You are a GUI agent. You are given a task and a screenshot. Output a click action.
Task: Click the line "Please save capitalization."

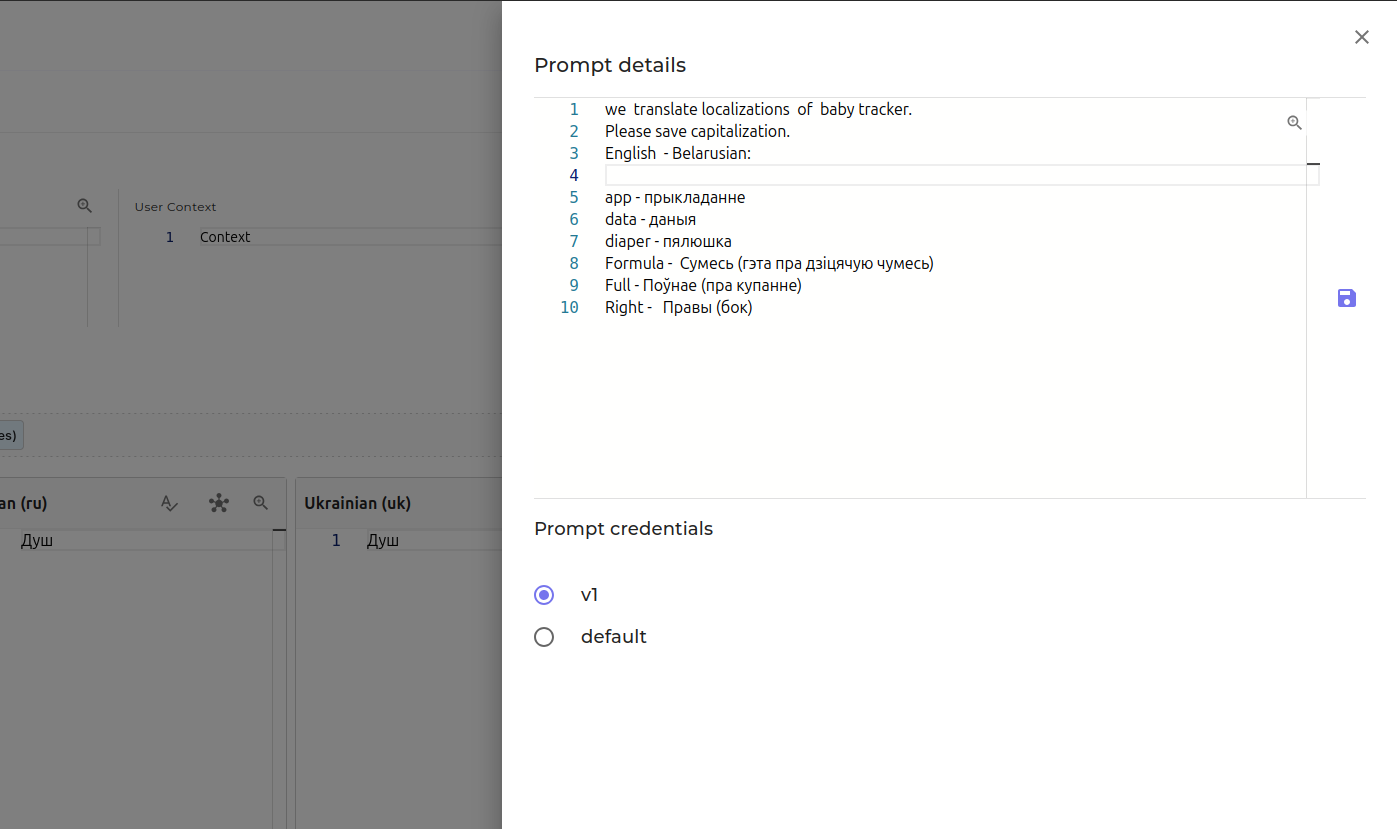[x=697, y=131]
